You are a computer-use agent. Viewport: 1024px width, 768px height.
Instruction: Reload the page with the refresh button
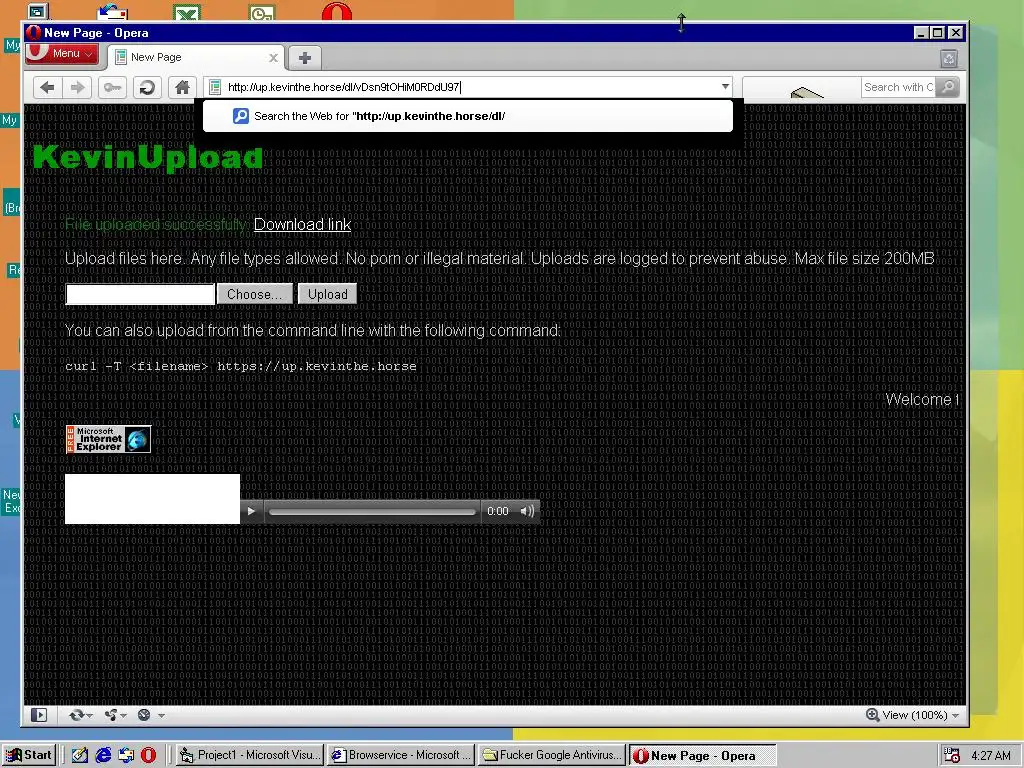coord(148,87)
